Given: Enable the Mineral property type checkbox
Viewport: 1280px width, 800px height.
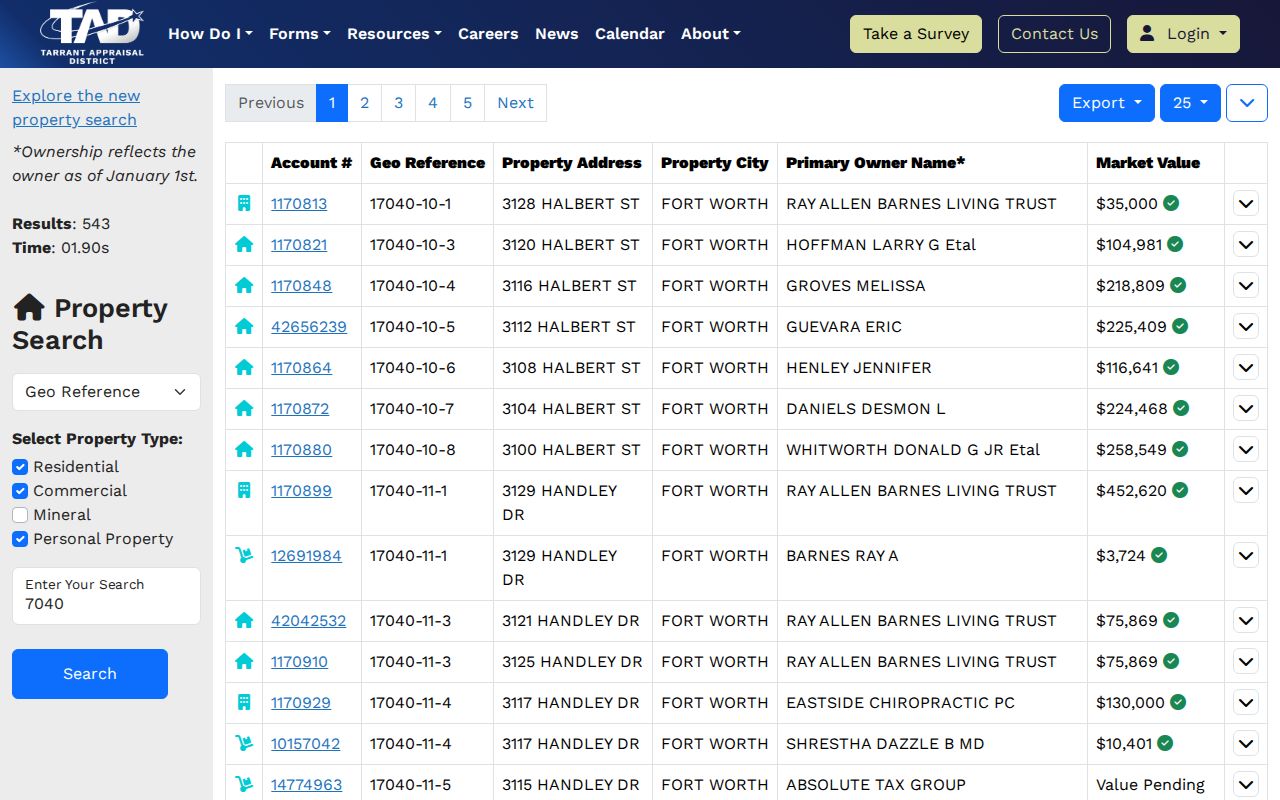Looking at the screenshot, I should (20, 515).
